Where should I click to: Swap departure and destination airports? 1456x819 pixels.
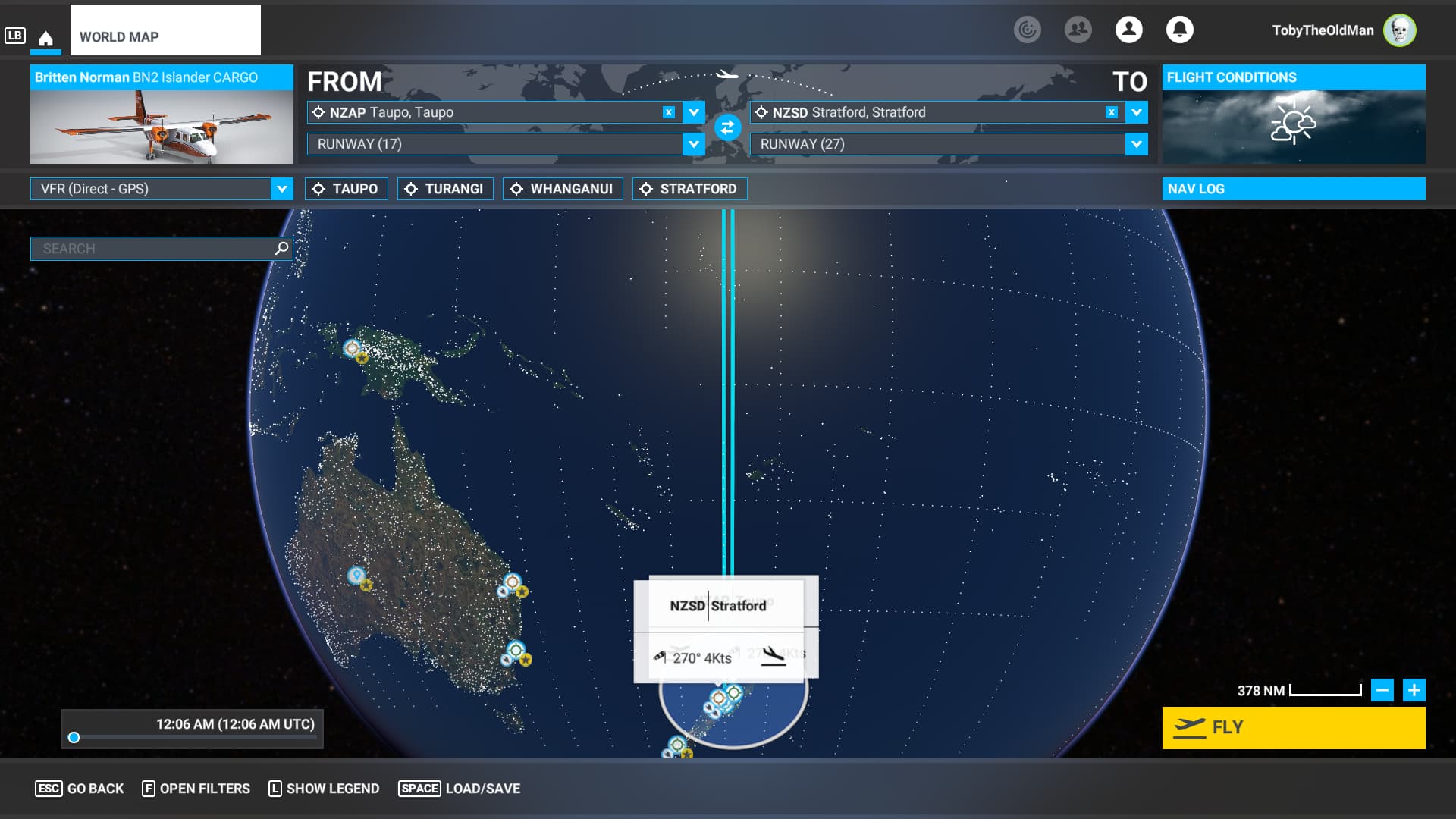[727, 128]
